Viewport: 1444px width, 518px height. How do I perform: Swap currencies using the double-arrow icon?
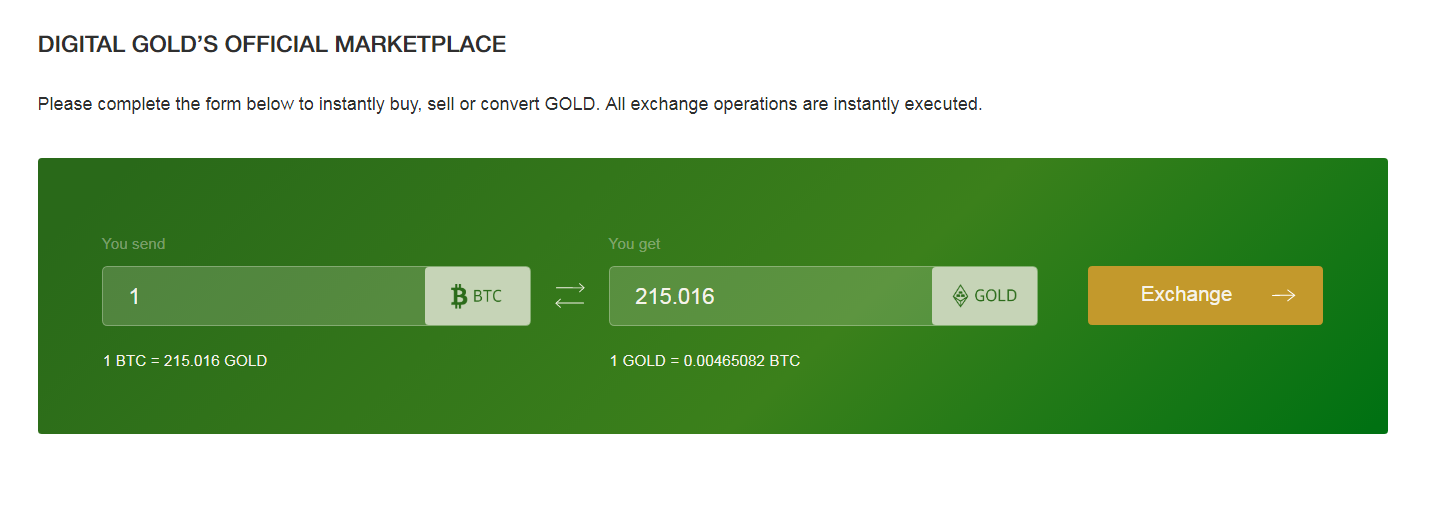point(570,295)
